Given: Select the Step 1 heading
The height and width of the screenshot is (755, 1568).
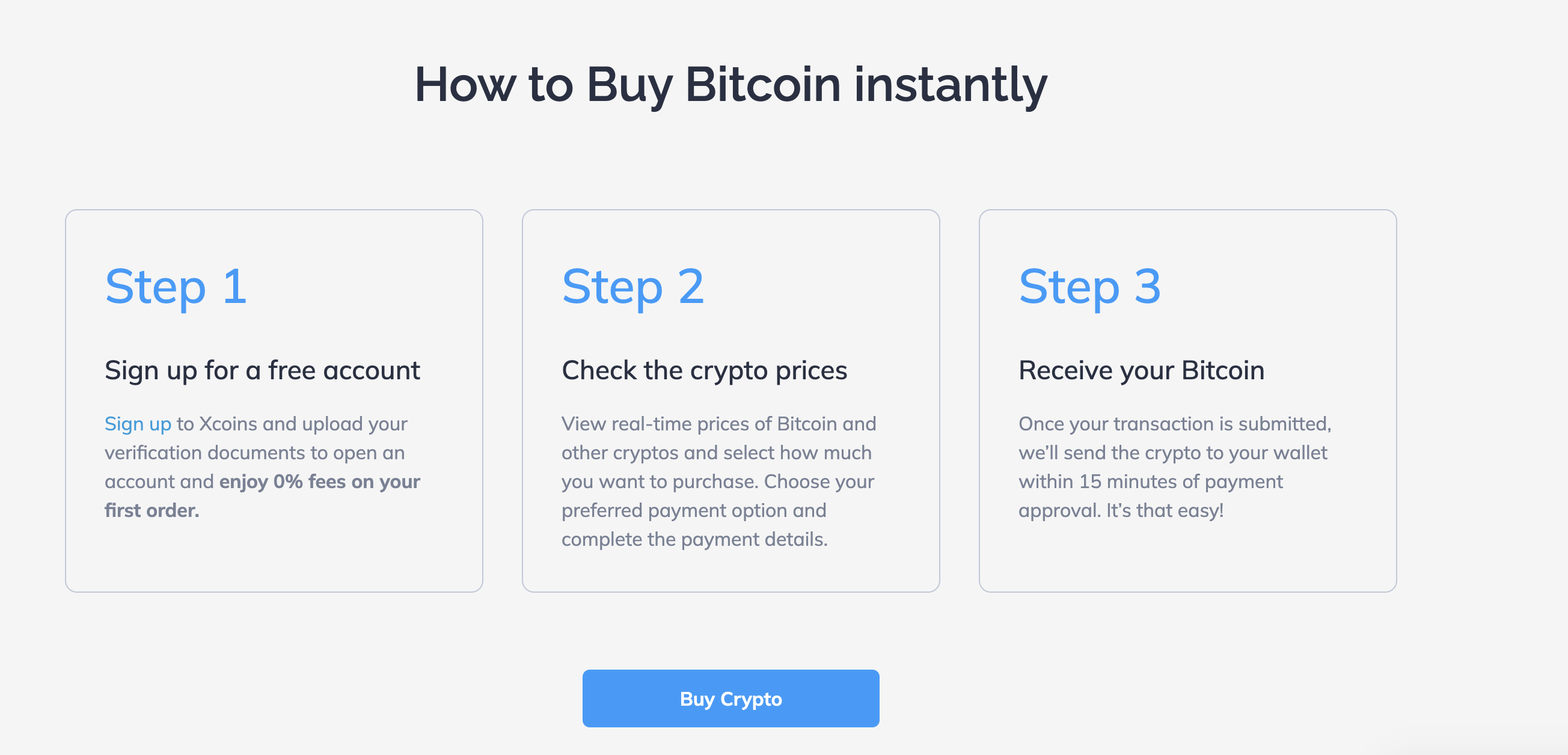Looking at the screenshot, I should 176,287.
